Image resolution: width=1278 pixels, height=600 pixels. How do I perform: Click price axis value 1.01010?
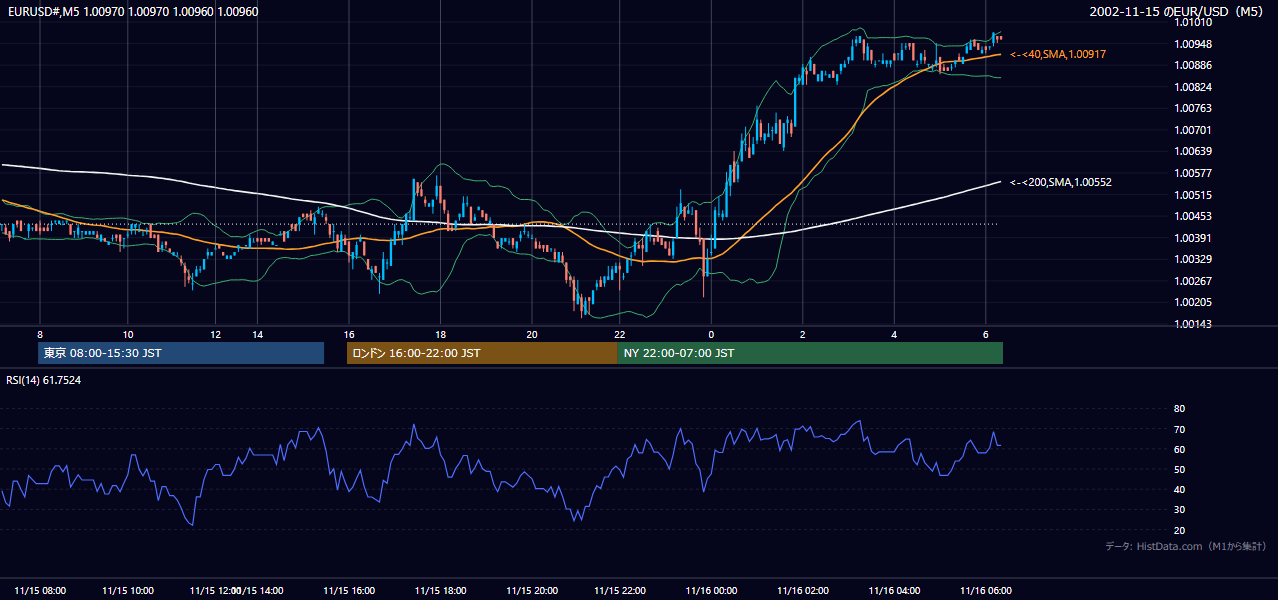[x=1193, y=23]
